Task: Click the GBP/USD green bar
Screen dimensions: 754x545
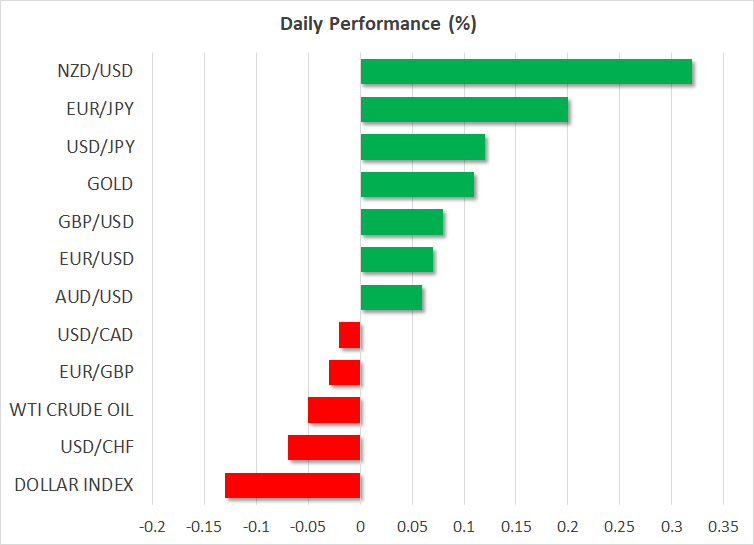Action: 401,222
